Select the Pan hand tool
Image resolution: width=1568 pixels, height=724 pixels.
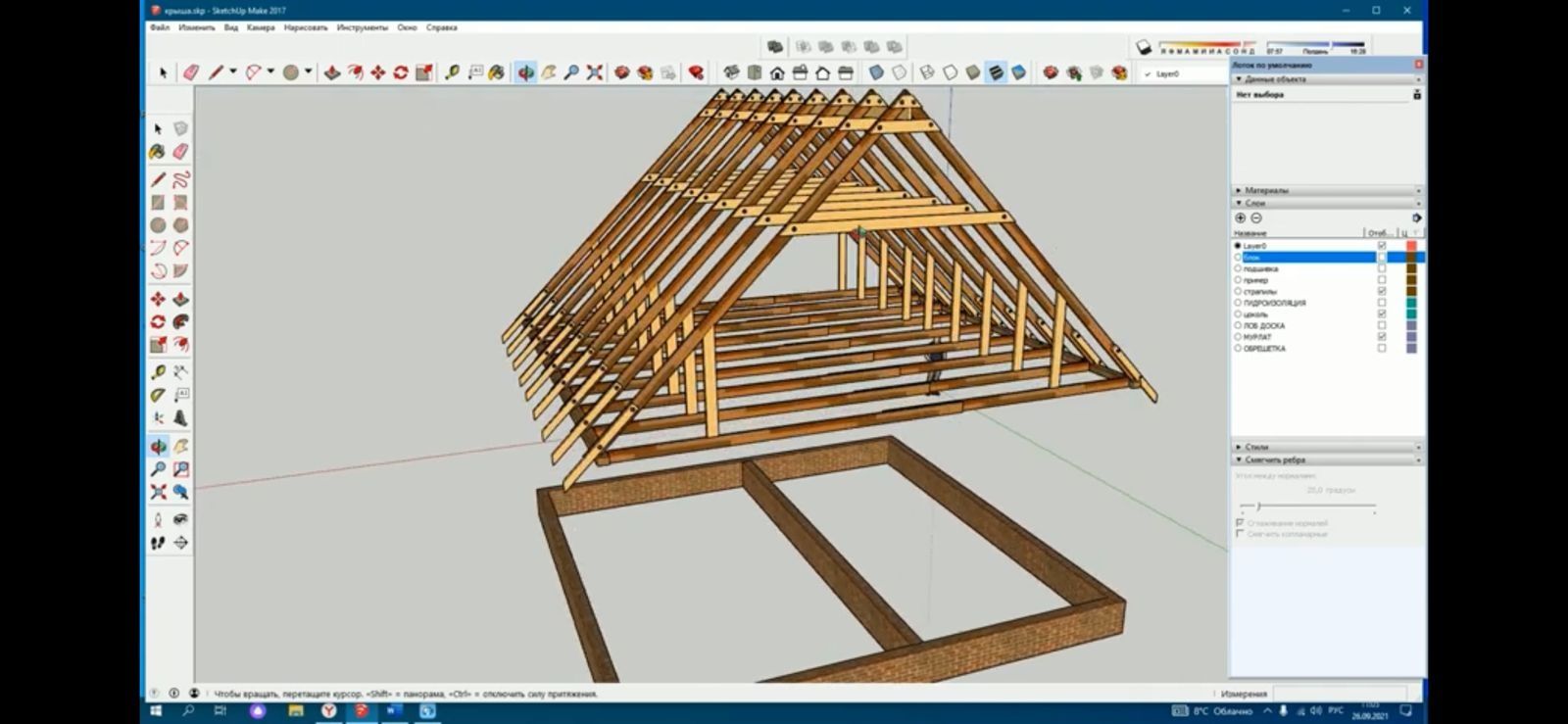click(549, 72)
